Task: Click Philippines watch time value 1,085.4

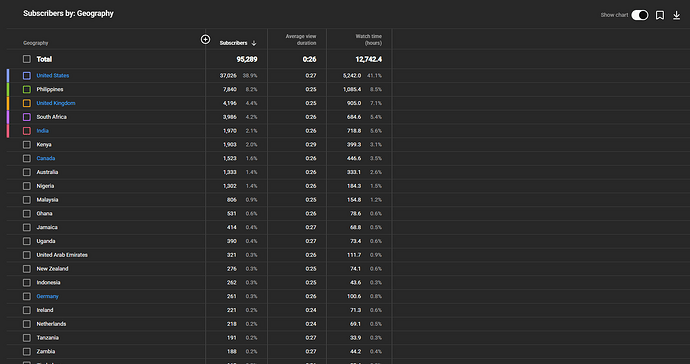Action: point(352,89)
